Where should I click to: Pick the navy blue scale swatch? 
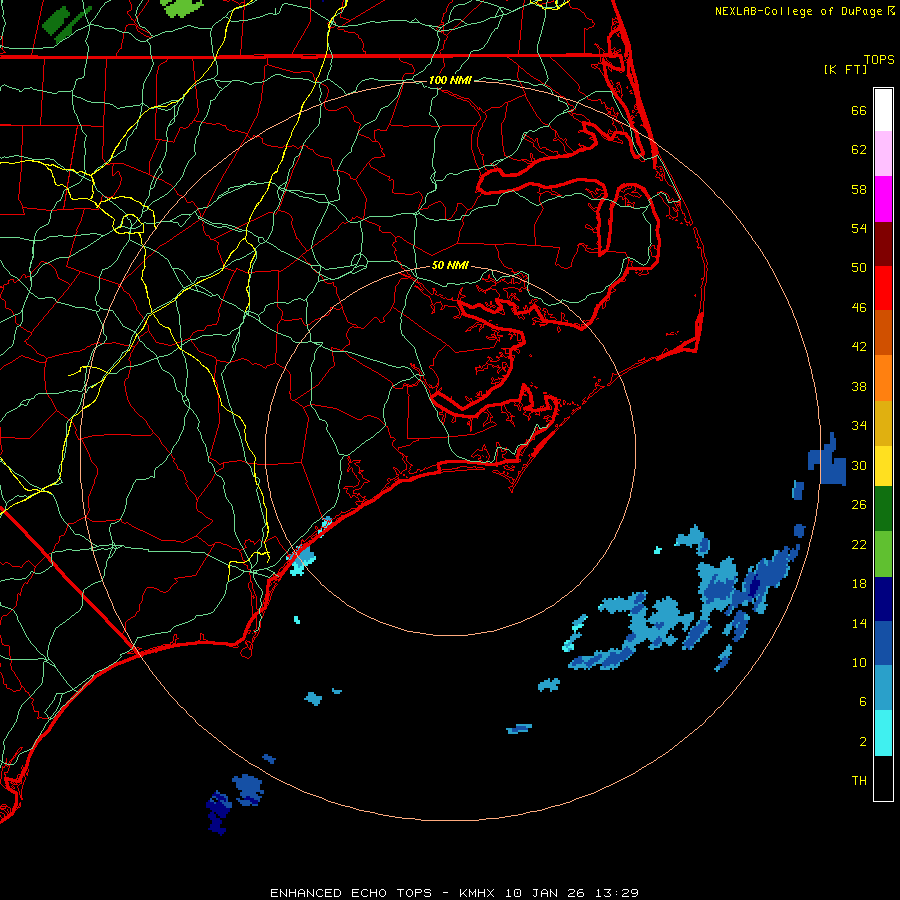click(883, 599)
